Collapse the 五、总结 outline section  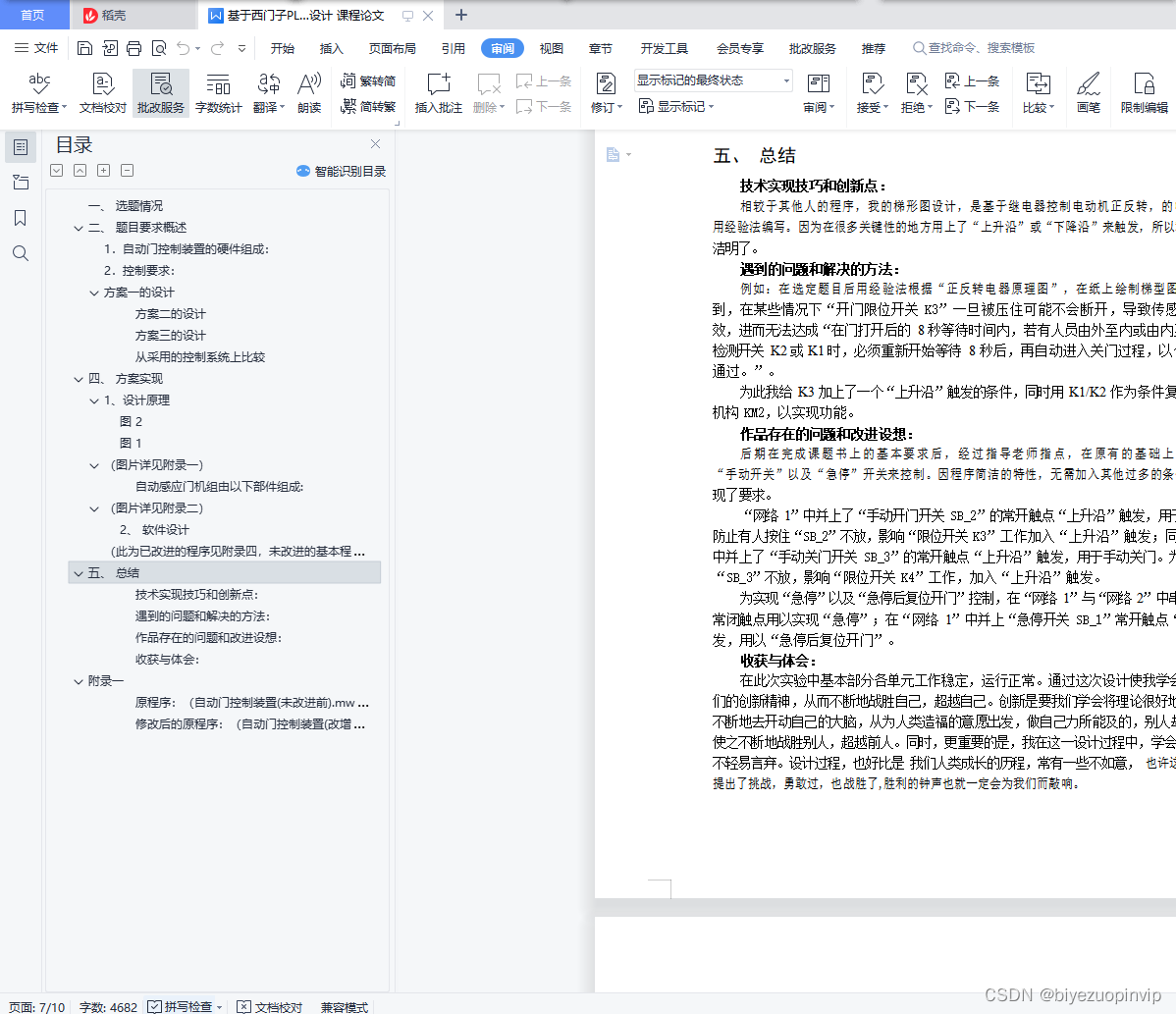(x=79, y=572)
